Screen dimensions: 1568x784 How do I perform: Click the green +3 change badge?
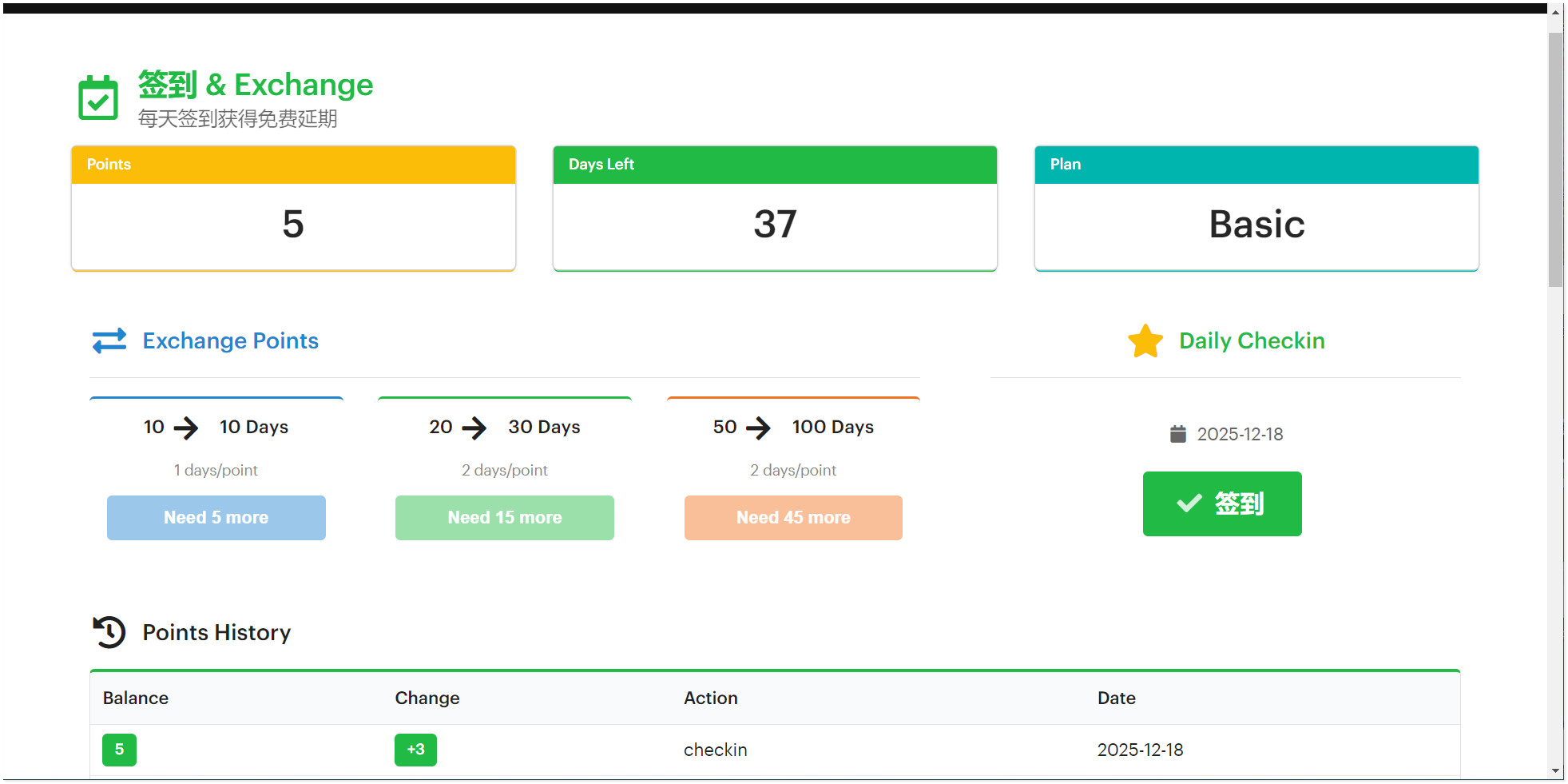(x=415, y=750)
